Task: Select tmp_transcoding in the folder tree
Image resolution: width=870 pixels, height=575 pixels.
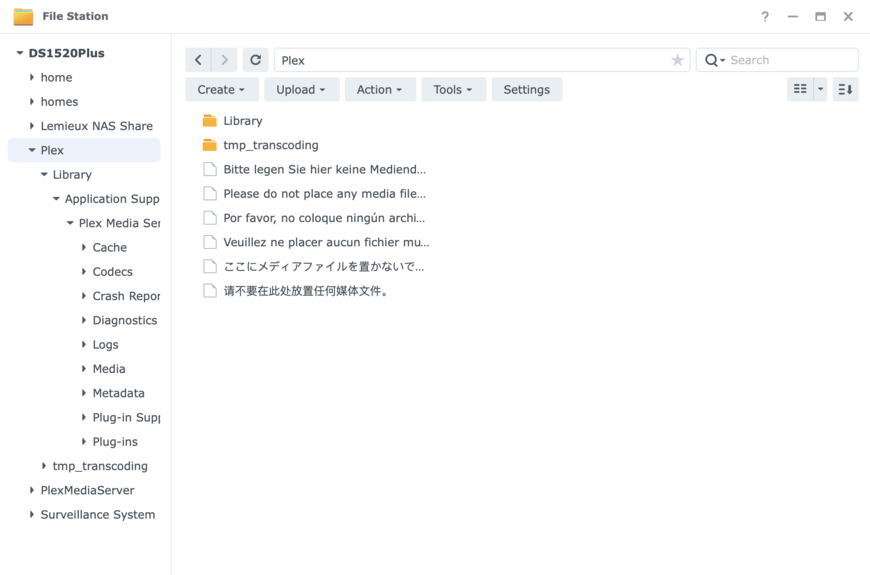Action: (100, 466)
